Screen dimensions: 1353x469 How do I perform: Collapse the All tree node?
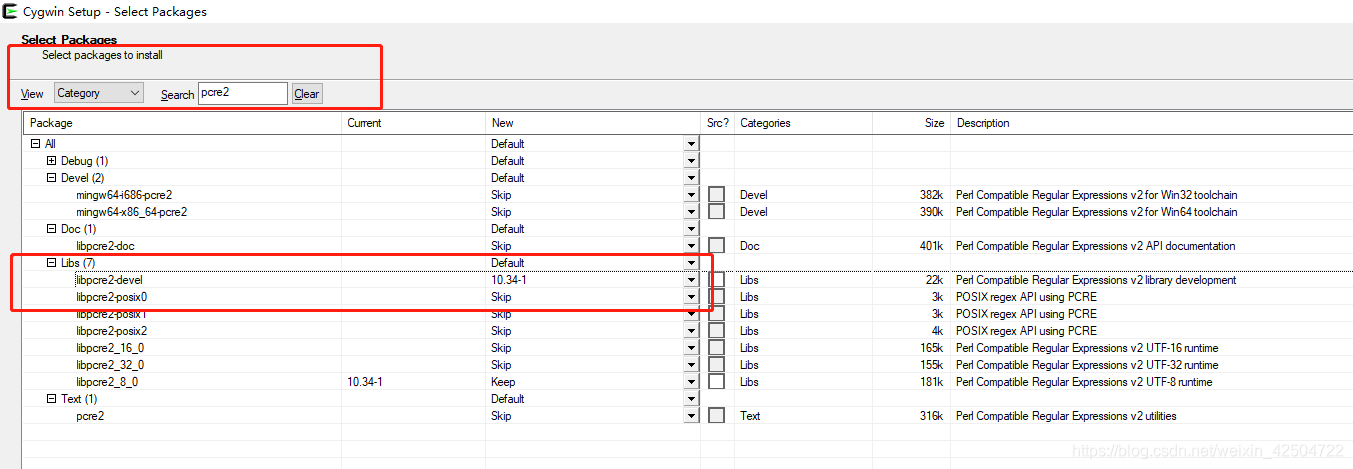point(36,144)
